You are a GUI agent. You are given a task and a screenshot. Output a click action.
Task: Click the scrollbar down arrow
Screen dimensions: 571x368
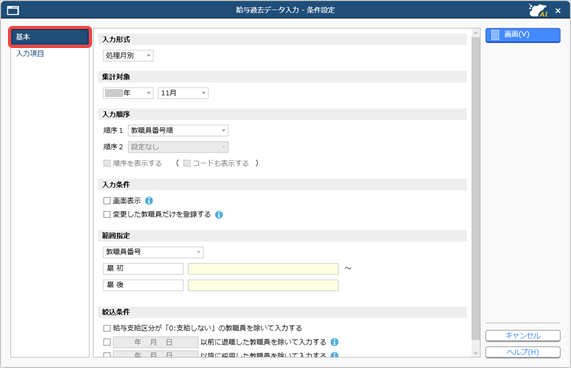pos(476,353)
